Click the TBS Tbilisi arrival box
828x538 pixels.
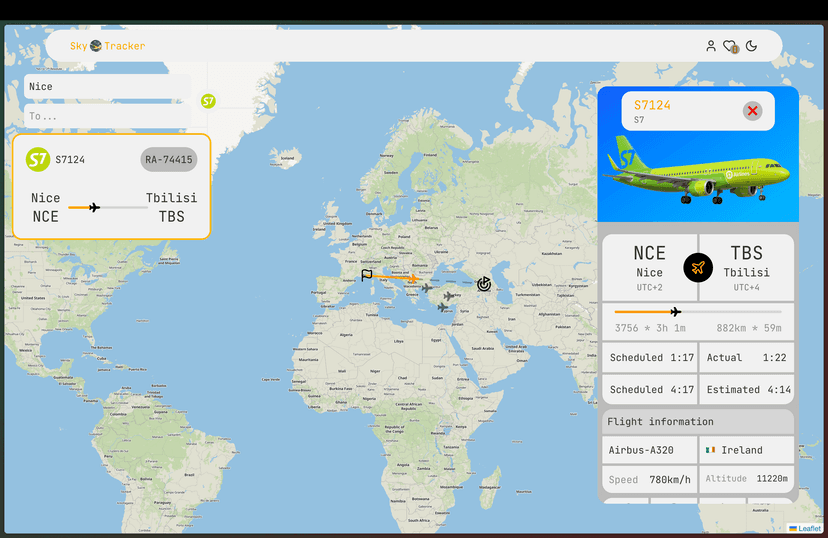point(747,268)
